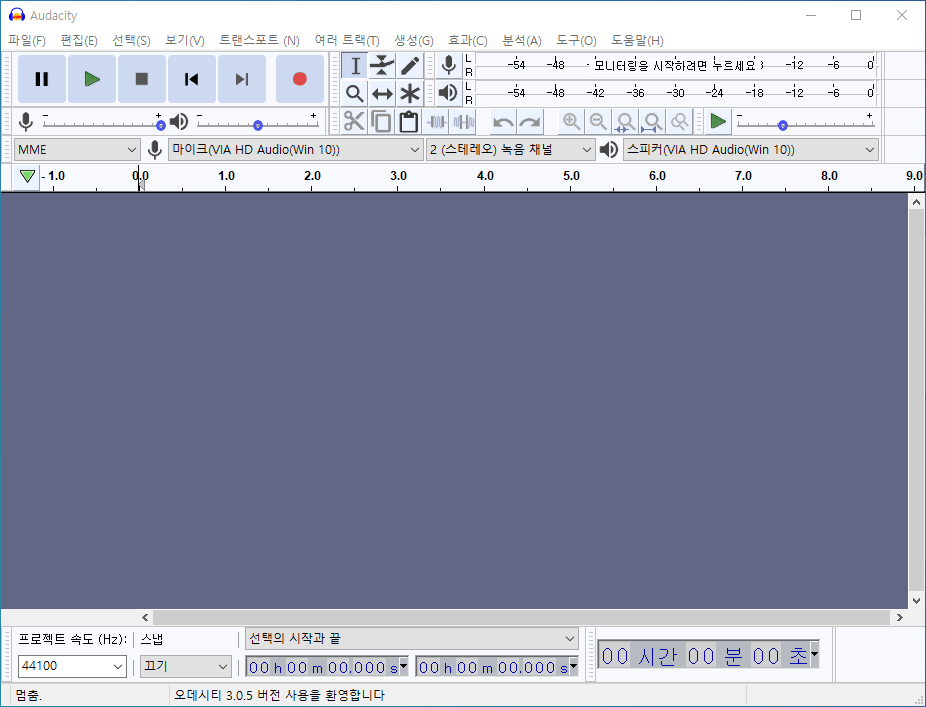Open the 도움말(H) menu
926x707 pixels.
[x=637, y=40]
